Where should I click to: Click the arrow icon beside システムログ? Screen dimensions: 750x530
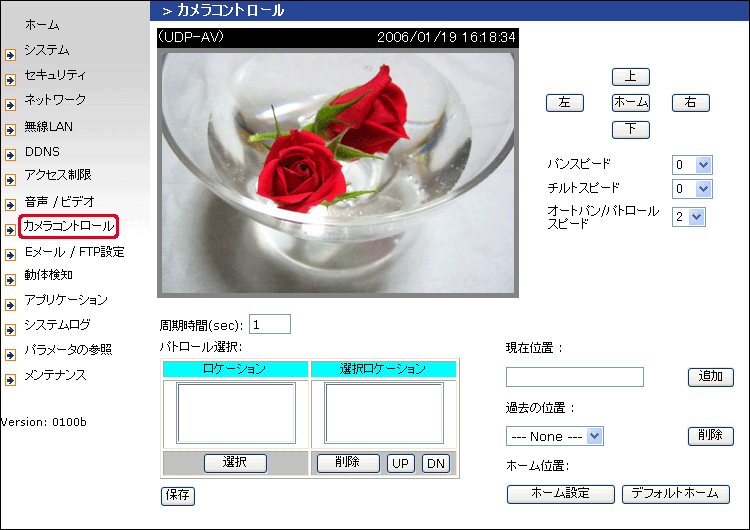11,330
